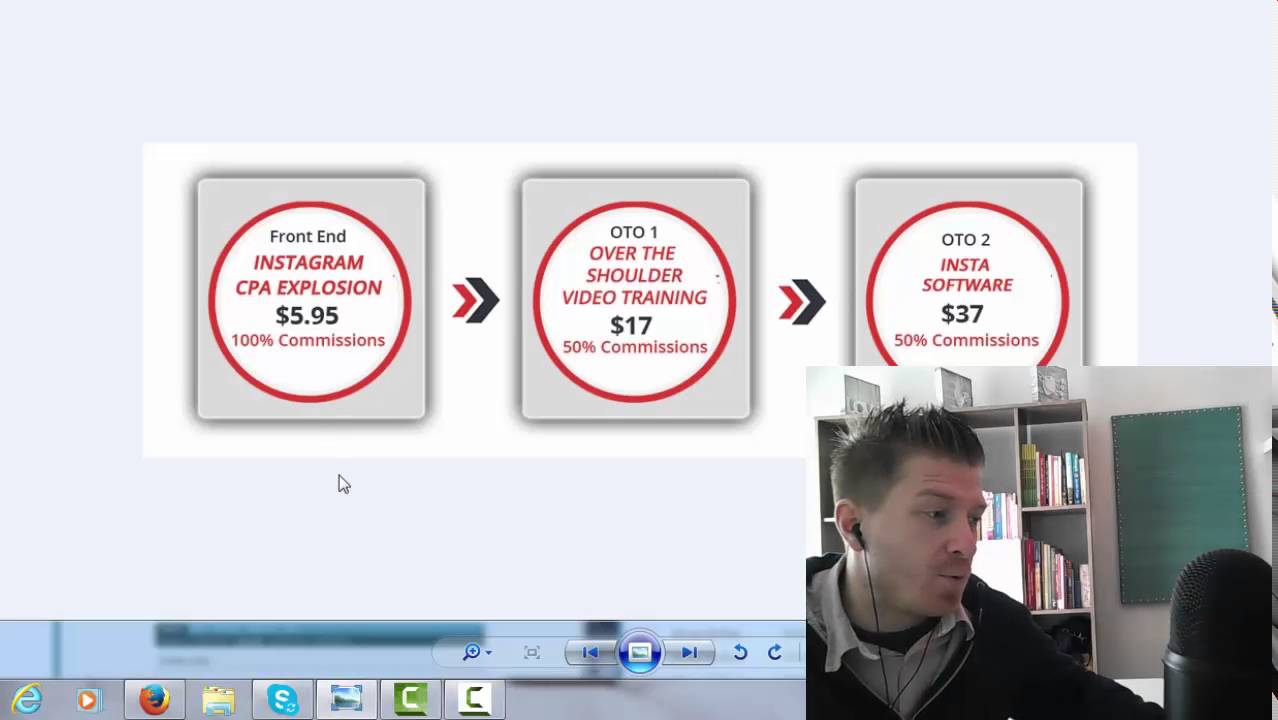The width and height of the screenshot is (1278, 720).
Task: Click the Front End funnel circle
Action: (x=310, y=301)
